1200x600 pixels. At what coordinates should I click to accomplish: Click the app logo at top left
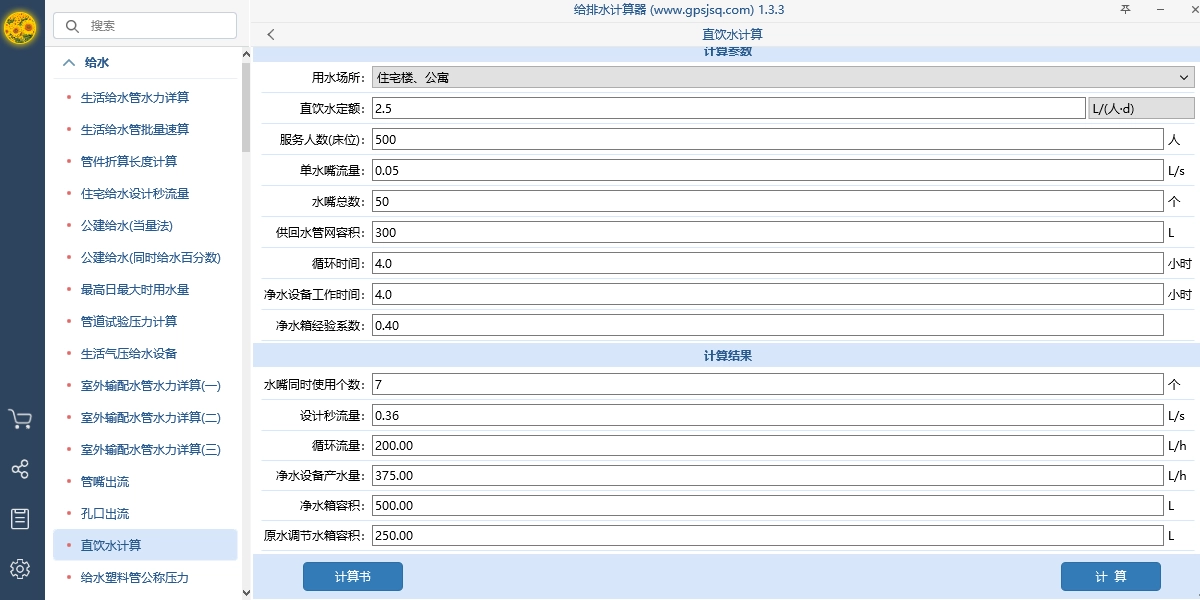point(21,29)
